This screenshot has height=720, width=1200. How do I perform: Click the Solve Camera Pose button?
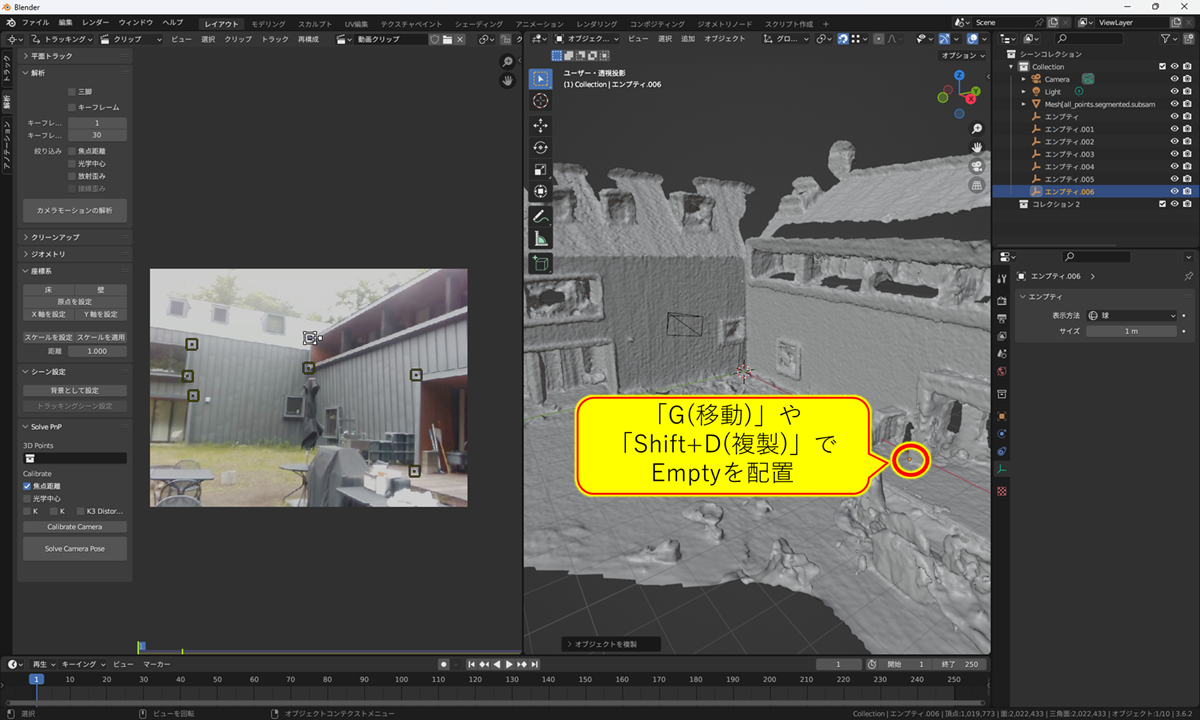click(75, 548)
